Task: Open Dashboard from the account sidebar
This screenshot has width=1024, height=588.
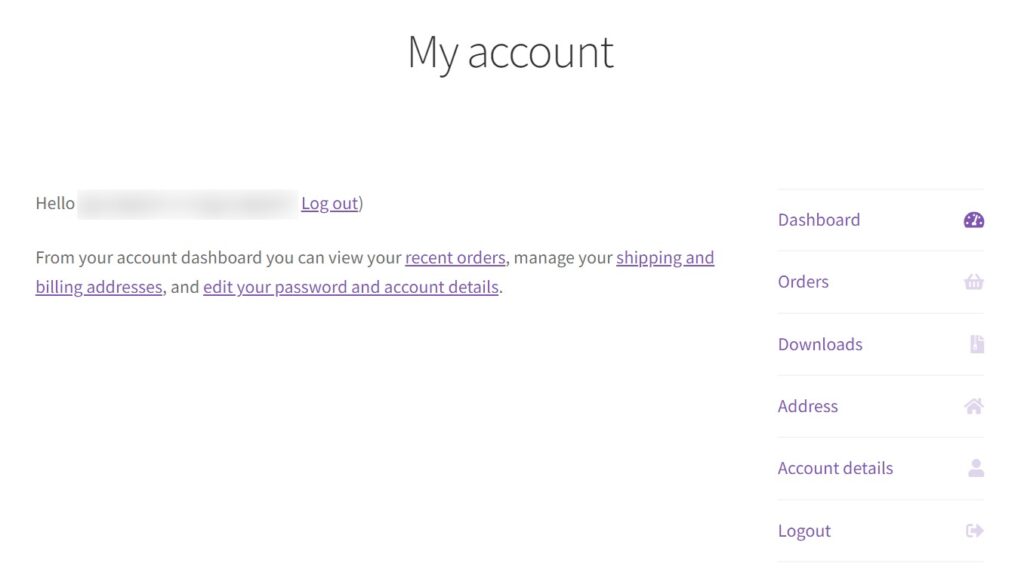Action: click(x=819, y=219)
